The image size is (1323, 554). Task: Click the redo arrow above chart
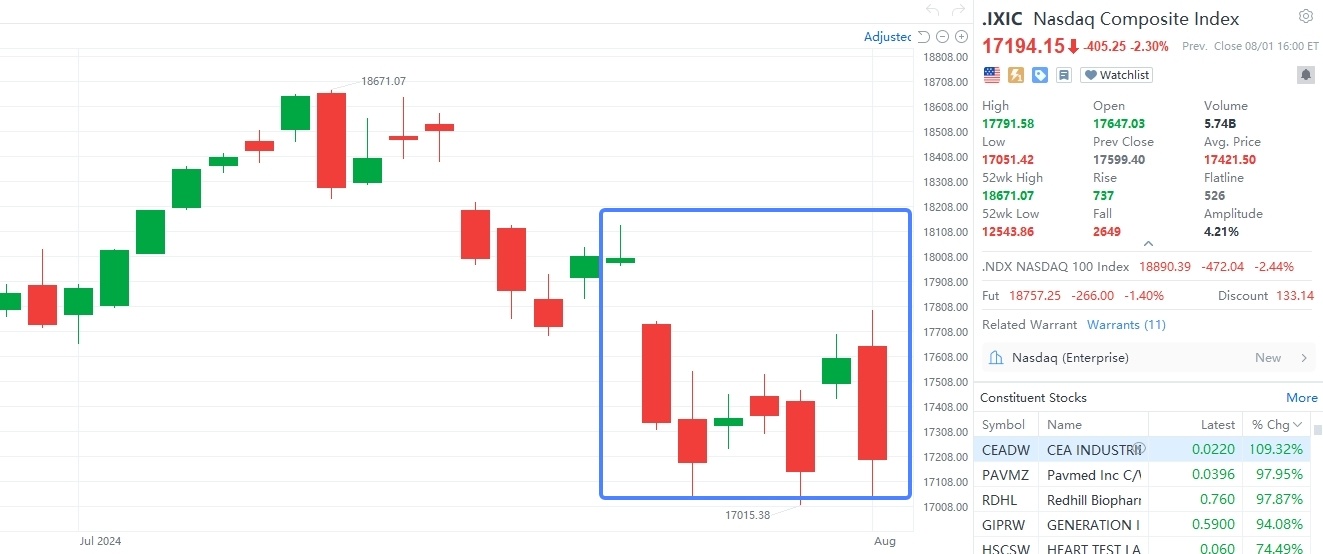pos(958,11)
